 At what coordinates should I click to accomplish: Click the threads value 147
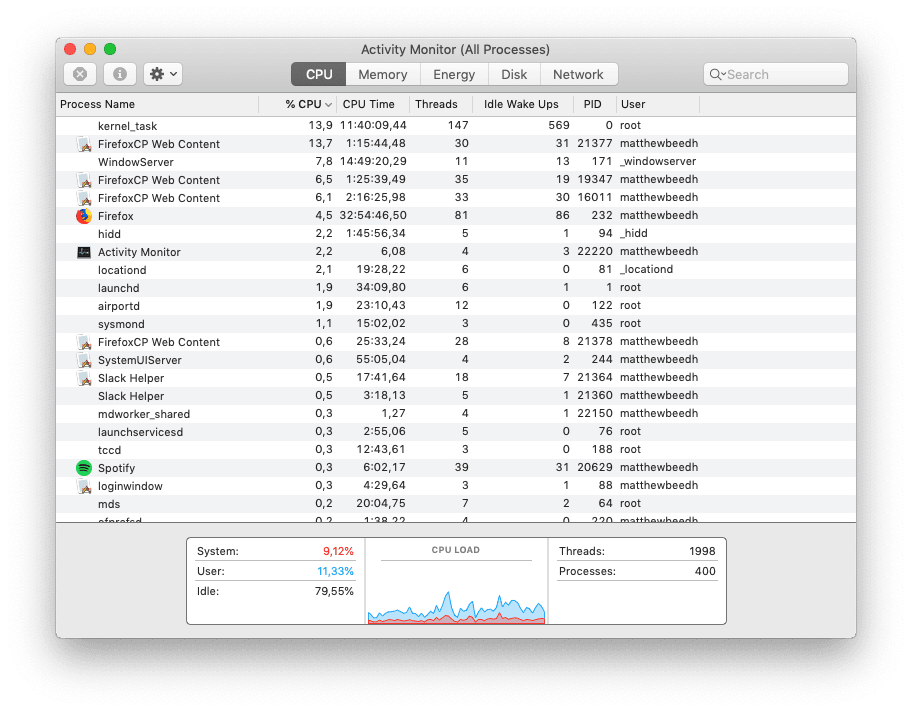coord(458,126)
